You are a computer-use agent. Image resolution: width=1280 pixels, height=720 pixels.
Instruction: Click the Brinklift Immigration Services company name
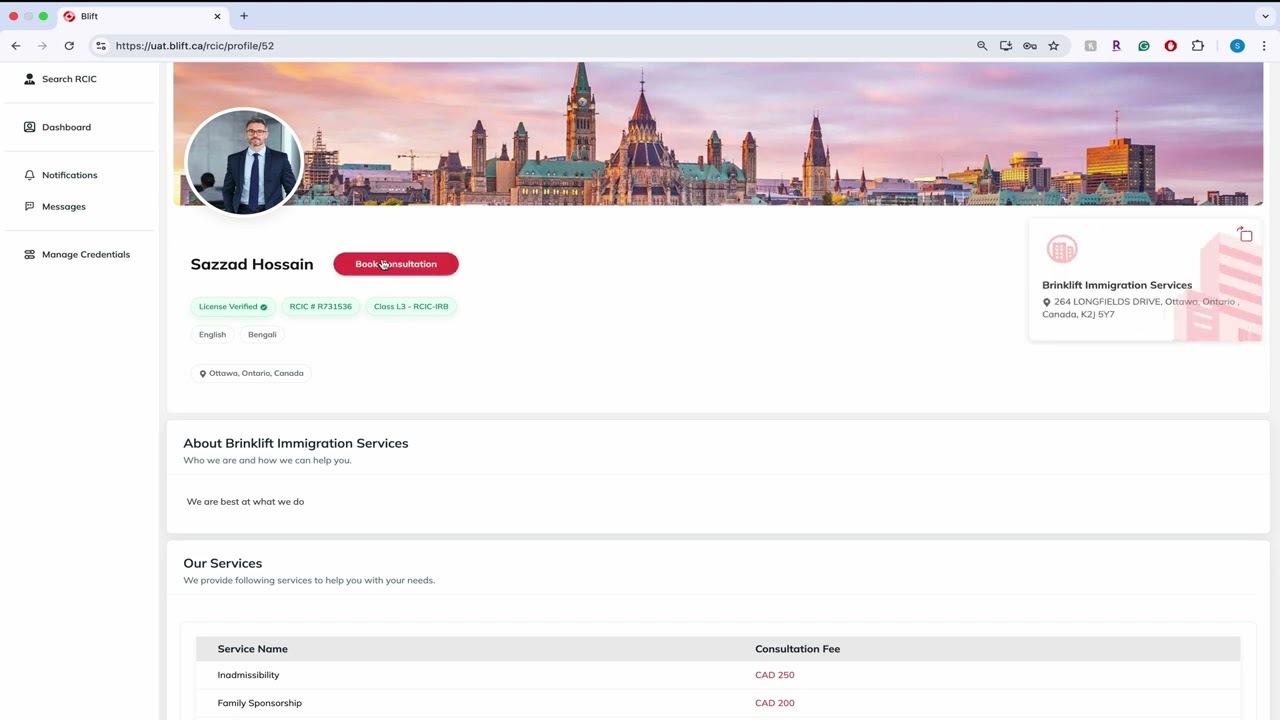[1117, 285]
